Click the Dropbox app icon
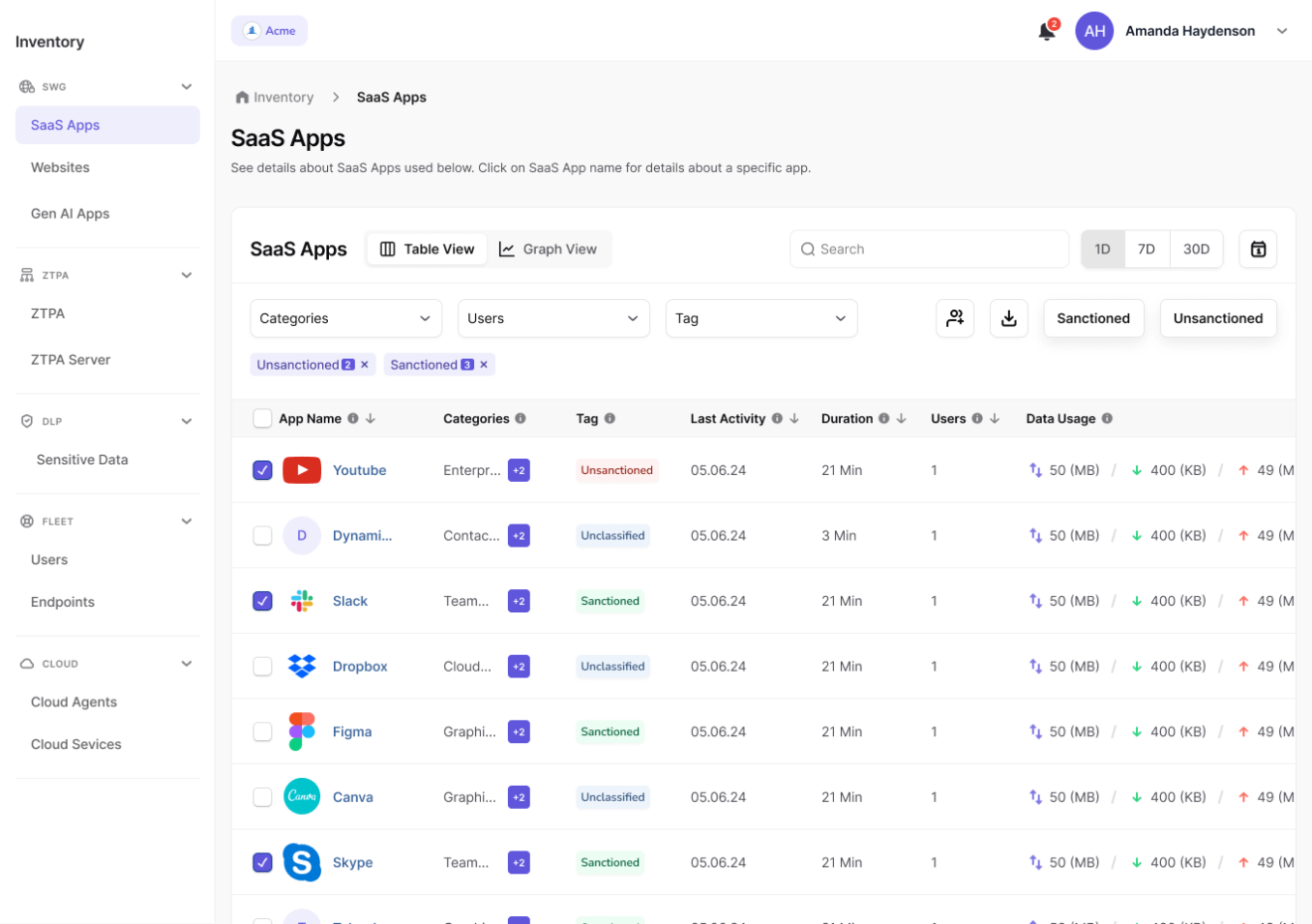 [302, 666]
